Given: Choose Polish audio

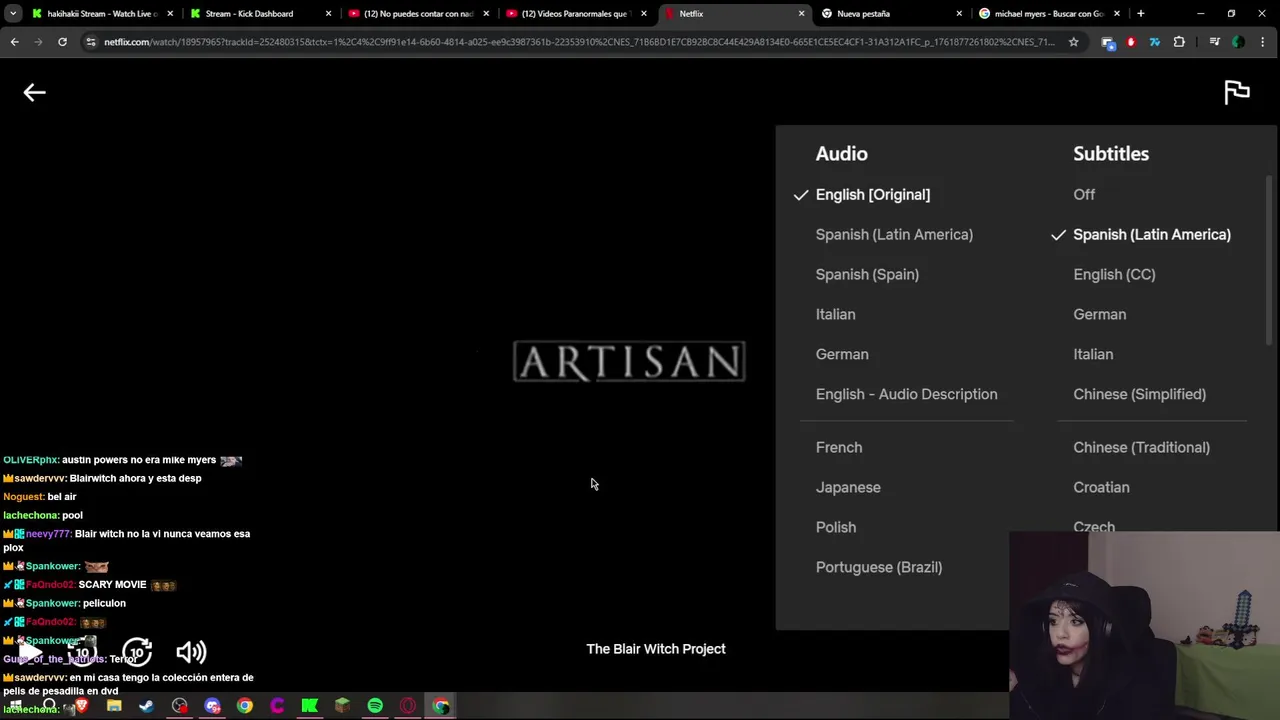Looking at the screenshot, I should [x=836, y=528].
